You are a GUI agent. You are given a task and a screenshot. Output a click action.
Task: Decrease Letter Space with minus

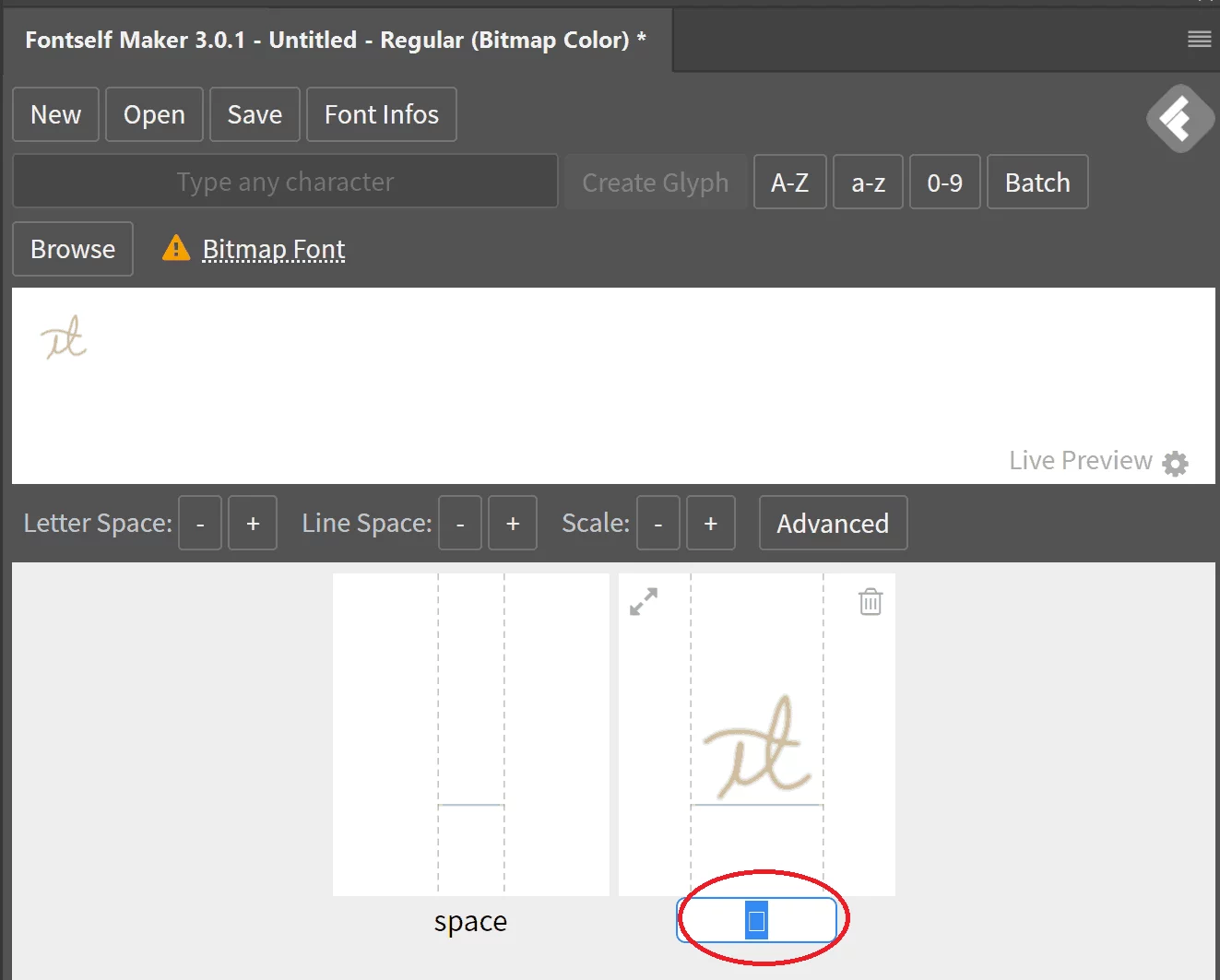pyautogui.click(x=200, y=523)
